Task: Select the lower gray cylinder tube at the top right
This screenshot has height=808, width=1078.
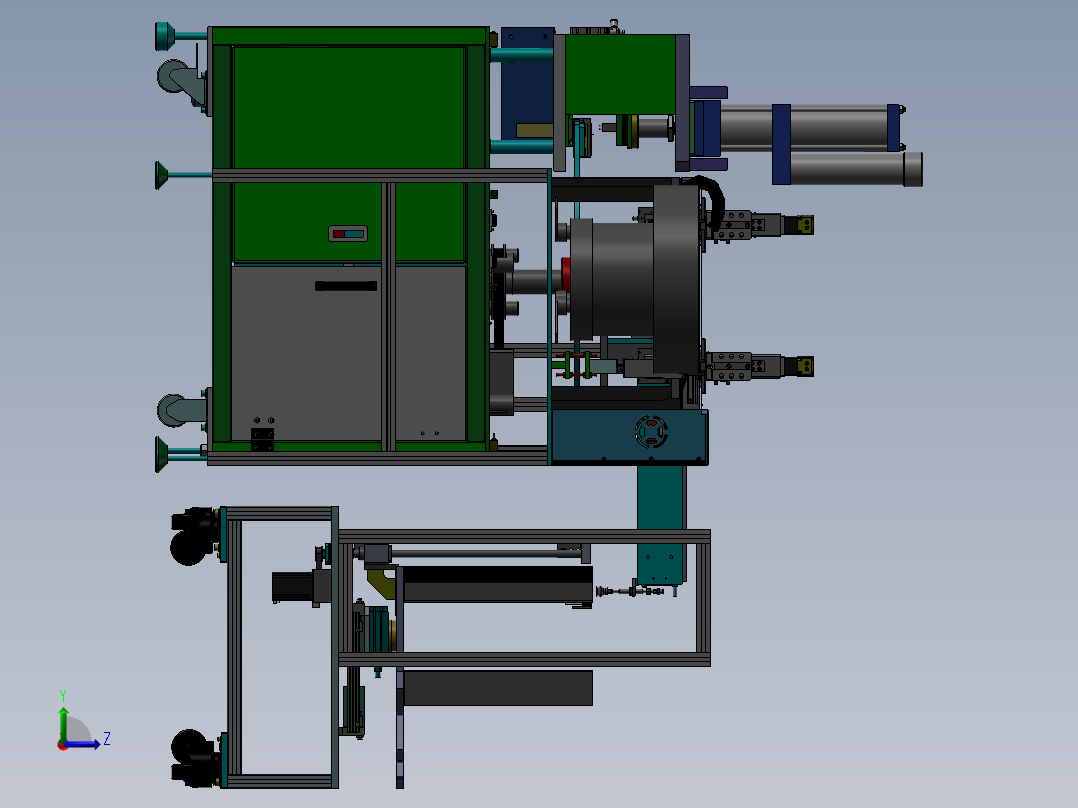Action: [856, 169]
